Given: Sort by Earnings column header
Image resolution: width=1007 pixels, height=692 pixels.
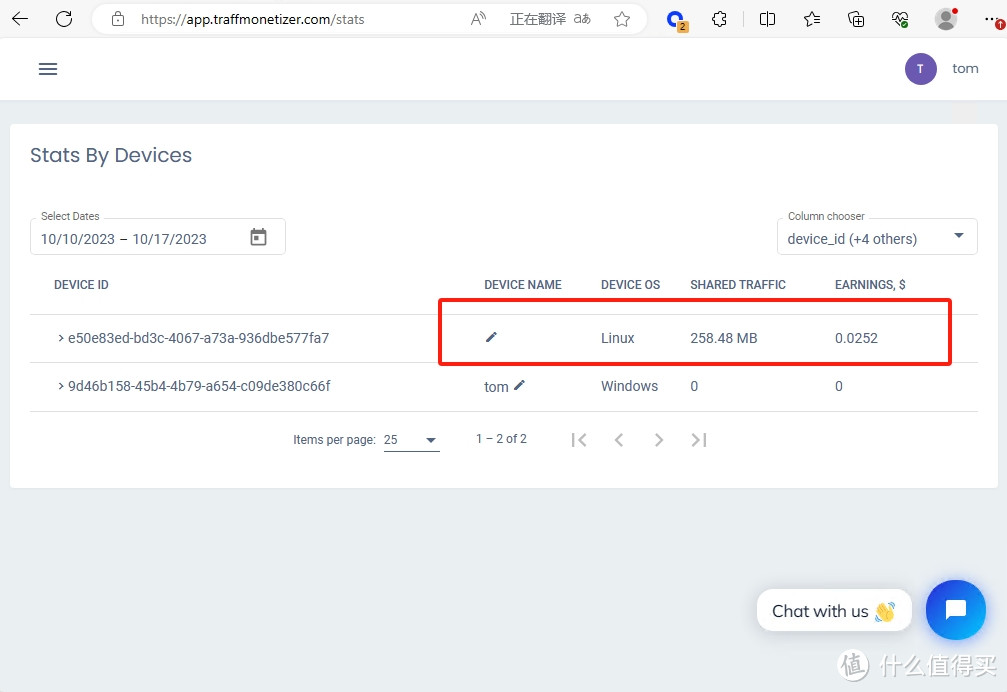Looking at the screenshot, I should coord(869,285).
